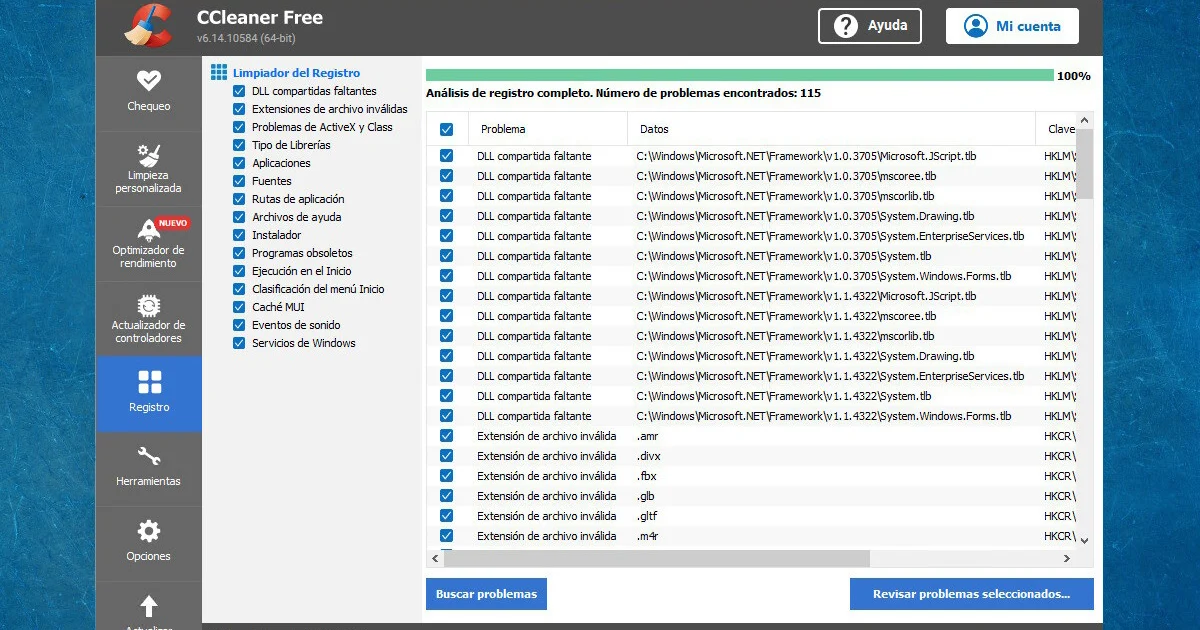Click Revisar problemas seleccionados button
The width and height of the screenshot is (1200, 630).
click(971, 593)
